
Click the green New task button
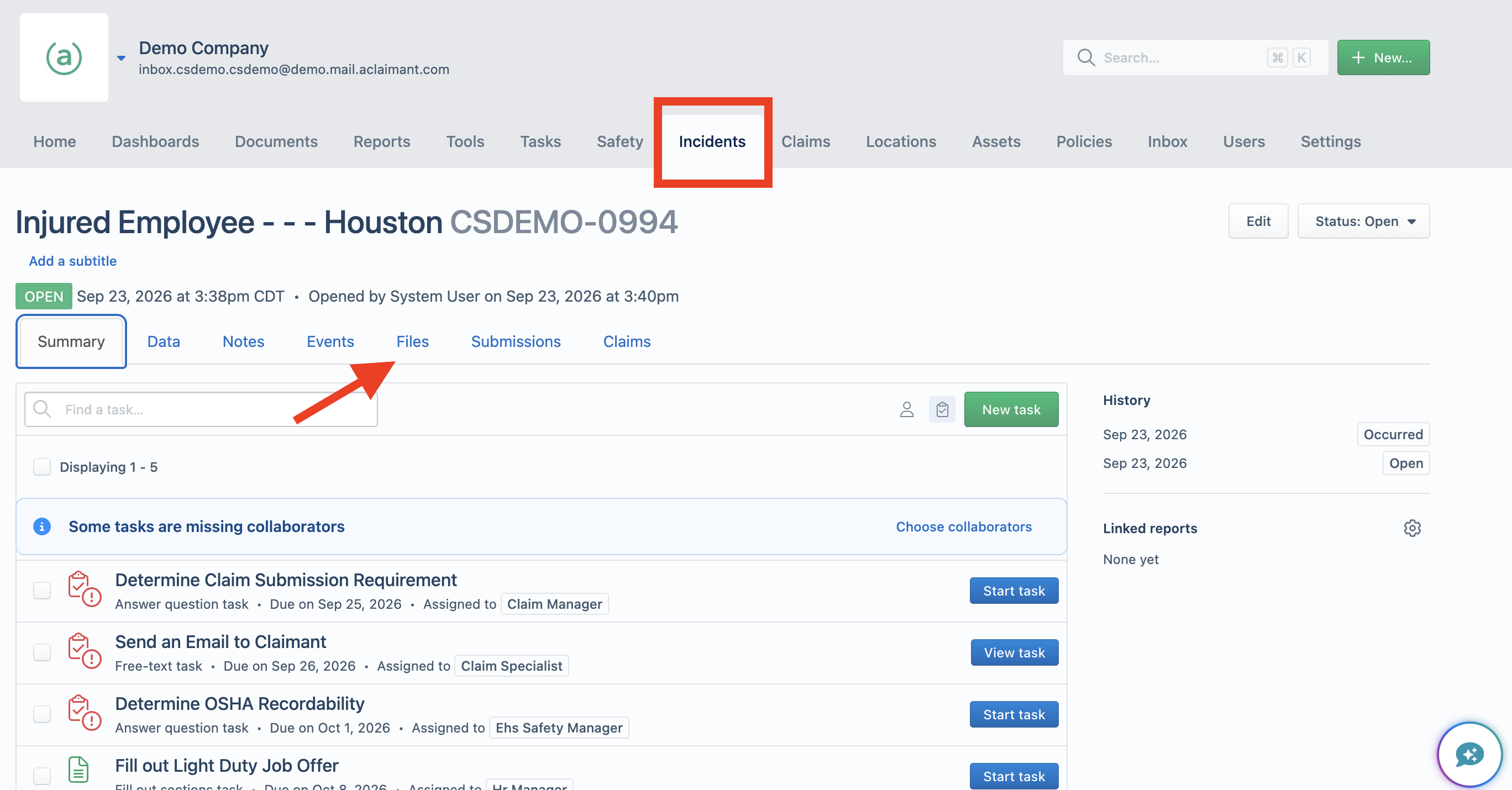point(1011,410)
